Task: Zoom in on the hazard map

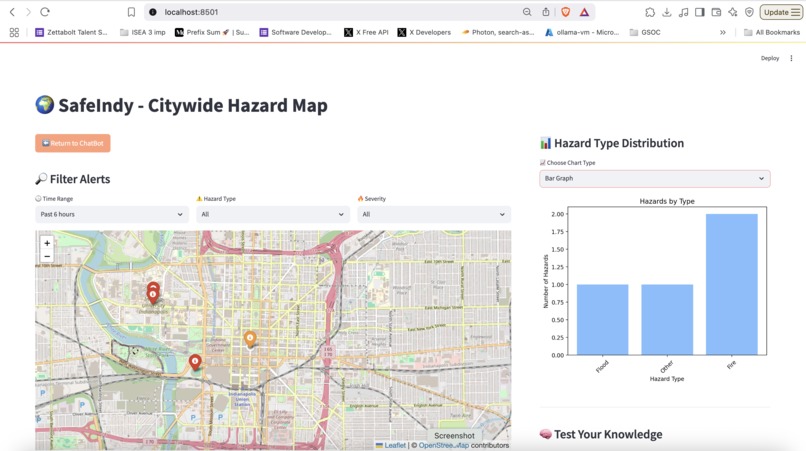Action: 47,243
